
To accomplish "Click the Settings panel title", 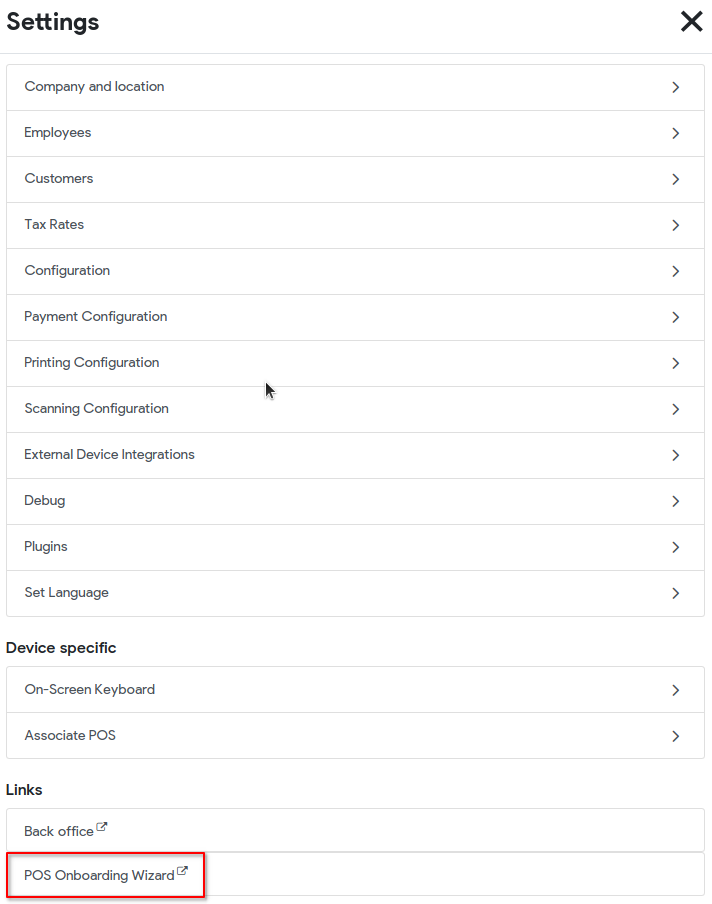I will [x=52, y=22].
